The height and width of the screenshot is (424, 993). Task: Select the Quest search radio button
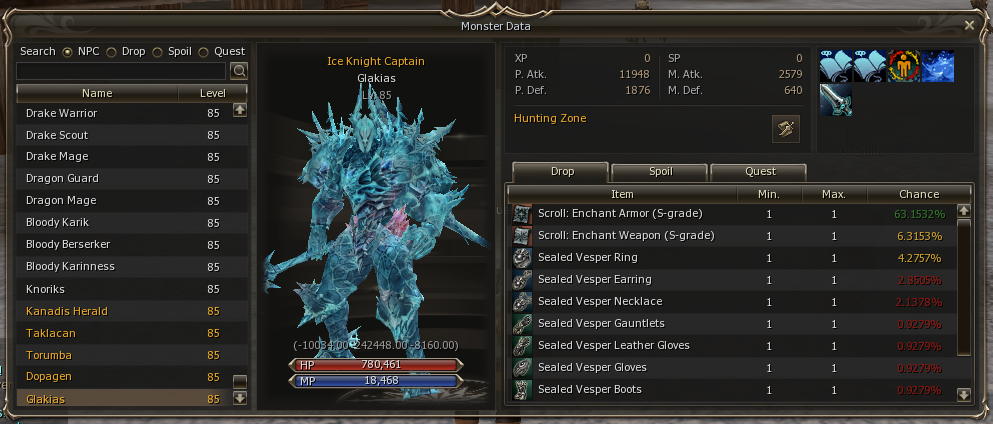[203, 52]
